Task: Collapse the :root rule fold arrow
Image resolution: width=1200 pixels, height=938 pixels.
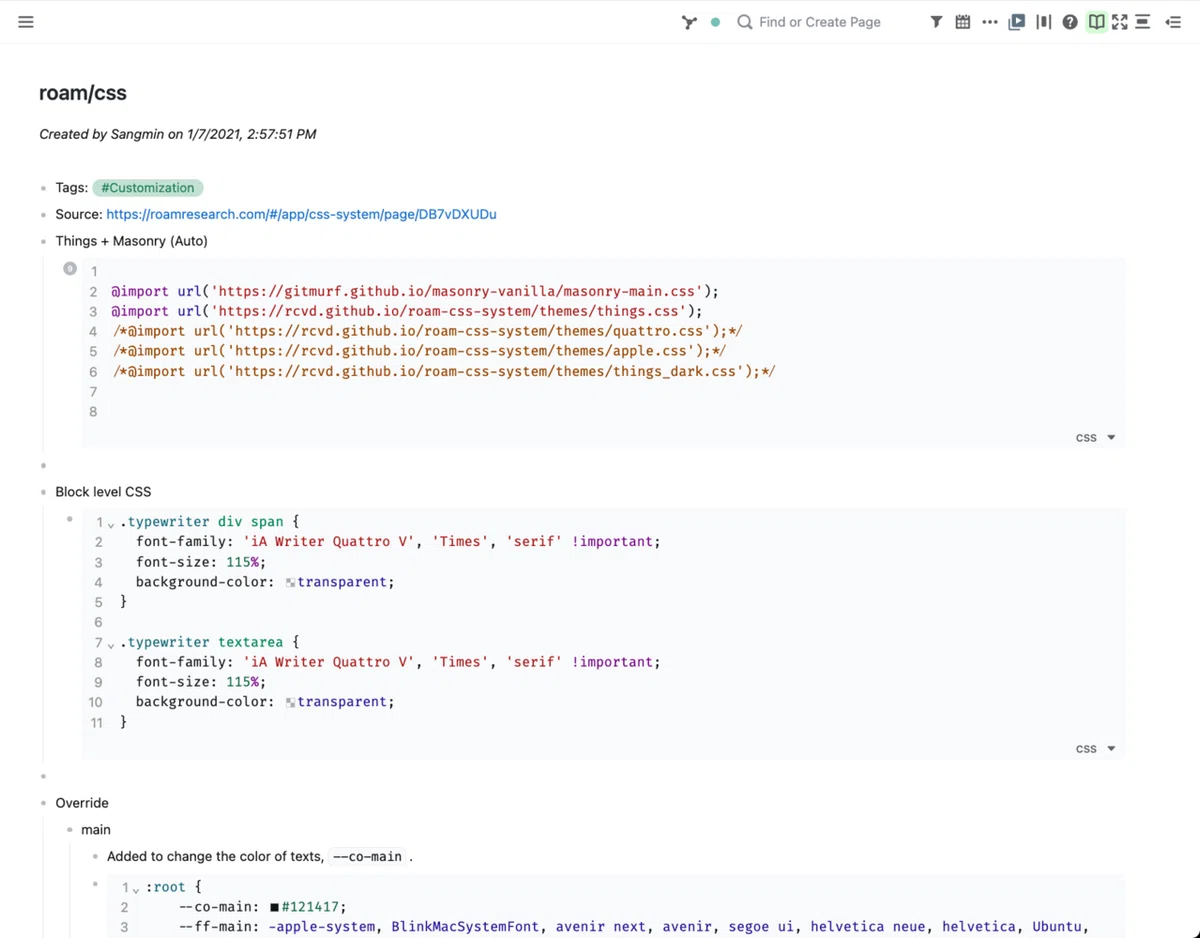Action: coord(136,889)
